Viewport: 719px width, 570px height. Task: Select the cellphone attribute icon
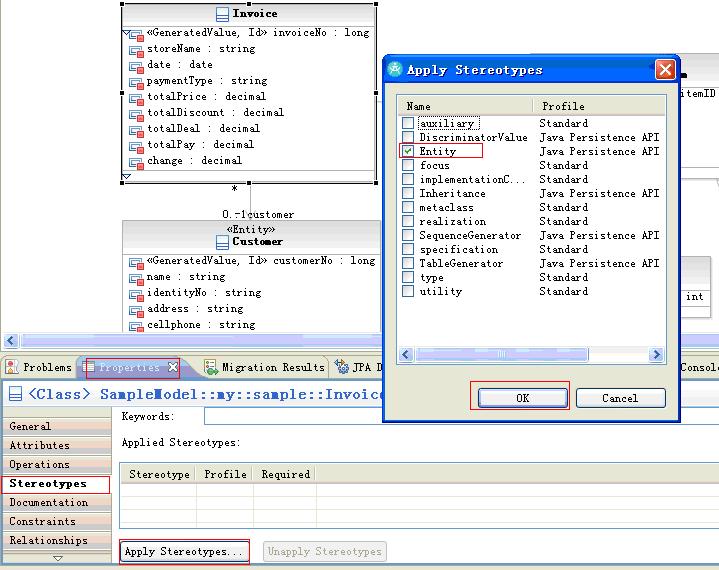coord(136,326)
